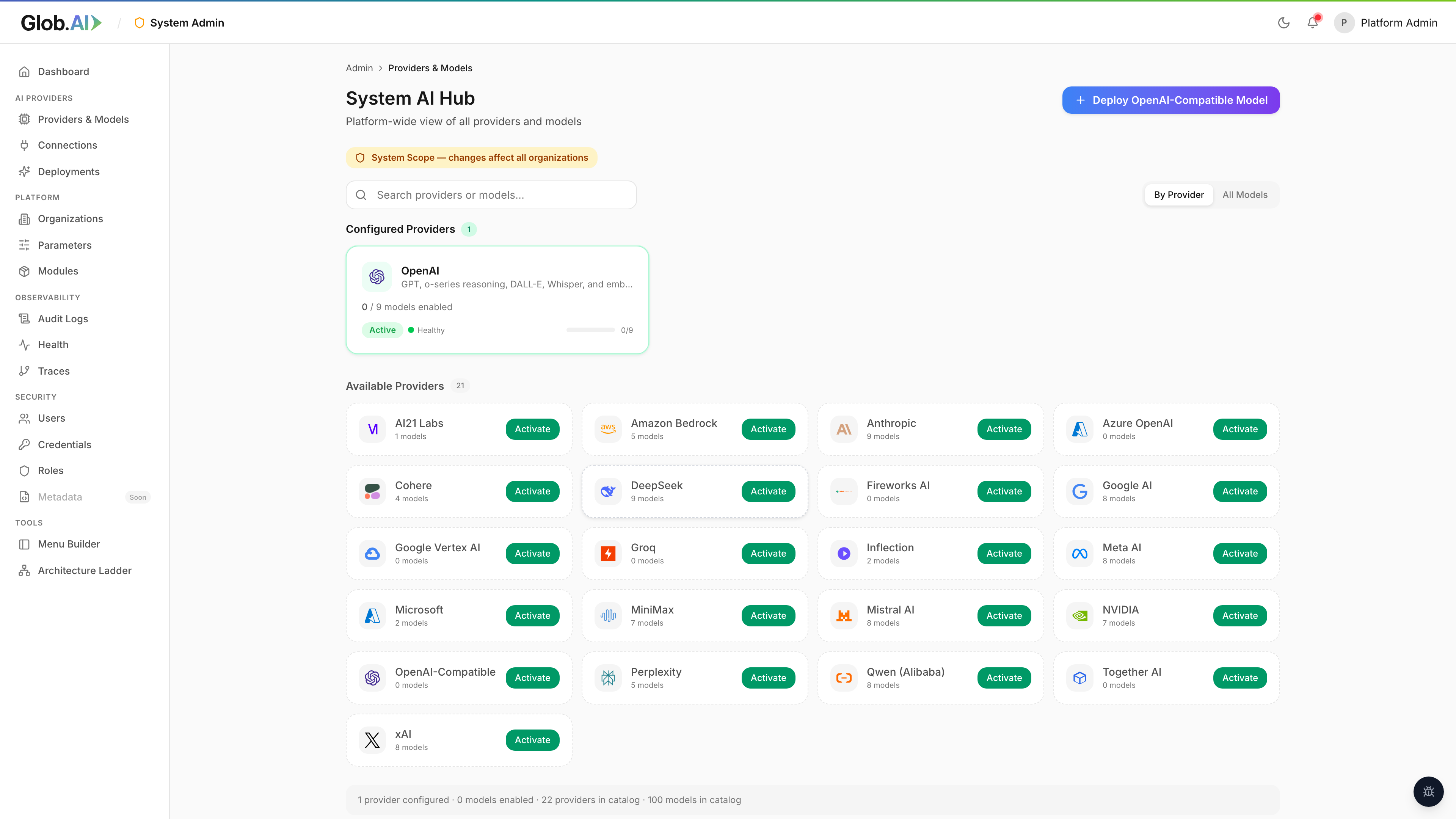Click the Mistral AI logo icon
The image size is (1456, 819).
[x=844, y=615]
